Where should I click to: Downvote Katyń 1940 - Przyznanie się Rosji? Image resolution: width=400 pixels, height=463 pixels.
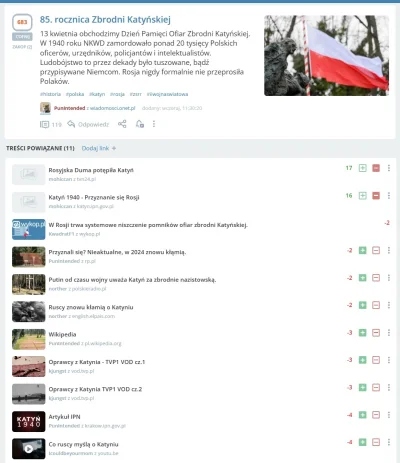376,196
